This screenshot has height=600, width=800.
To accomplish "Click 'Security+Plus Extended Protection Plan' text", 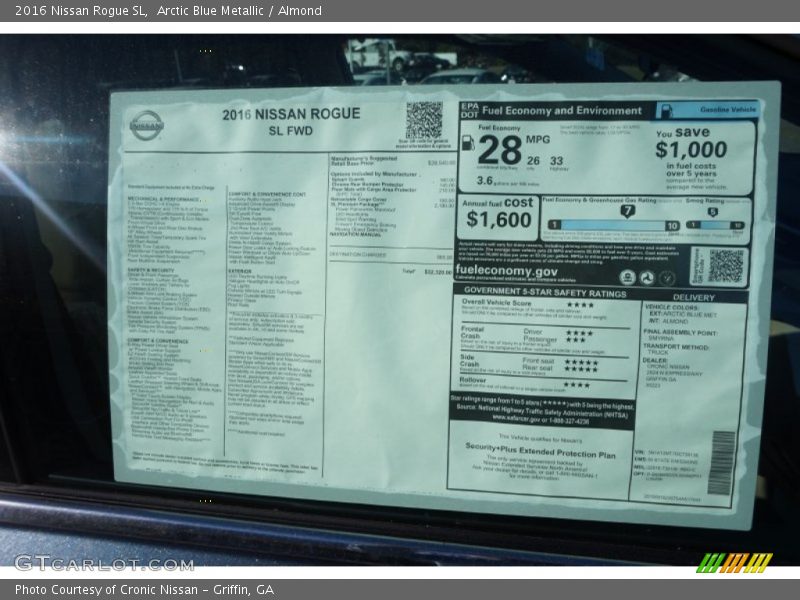I will point(540,450).
